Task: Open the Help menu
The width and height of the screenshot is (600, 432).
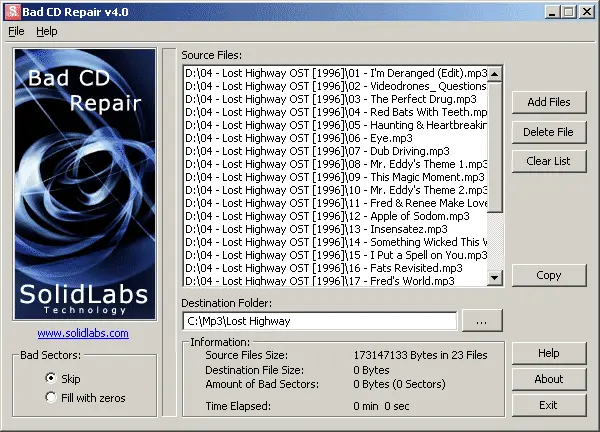Action: tap(47, 31)
